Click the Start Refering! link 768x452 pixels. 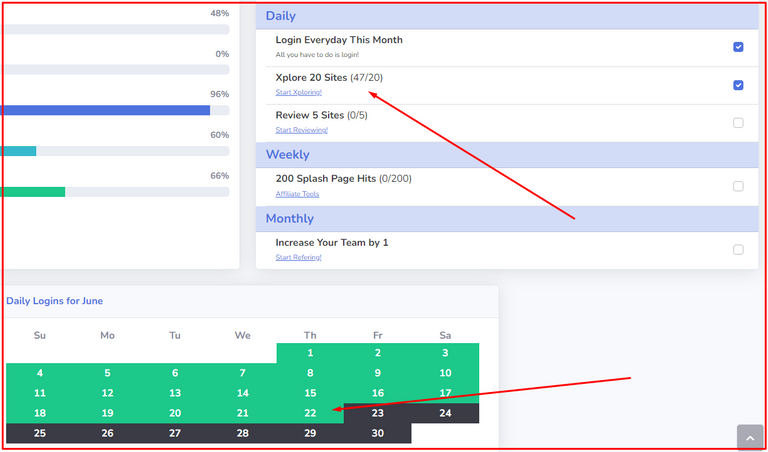click(x=299, y=257)
